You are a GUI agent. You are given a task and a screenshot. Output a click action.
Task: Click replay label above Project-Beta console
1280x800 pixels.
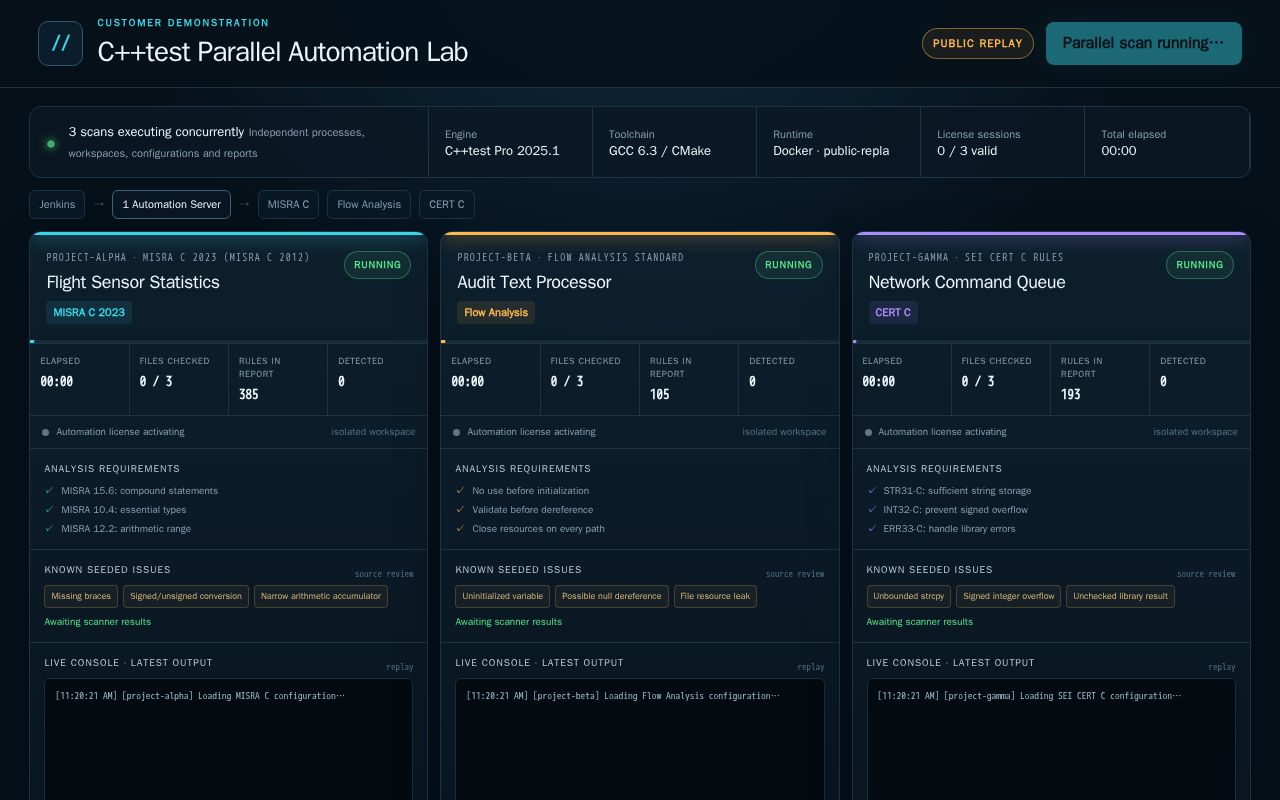[x=811, y=667]
